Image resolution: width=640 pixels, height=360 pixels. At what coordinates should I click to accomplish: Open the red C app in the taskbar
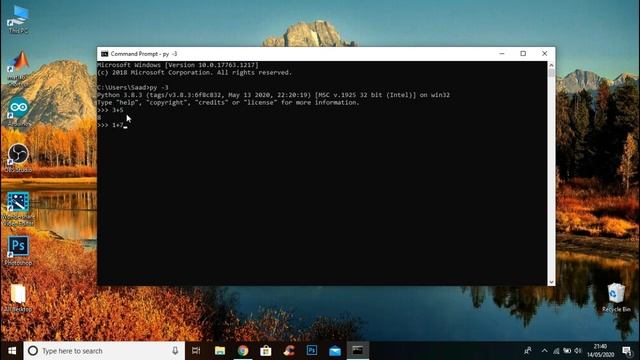[x=289, y=351]
